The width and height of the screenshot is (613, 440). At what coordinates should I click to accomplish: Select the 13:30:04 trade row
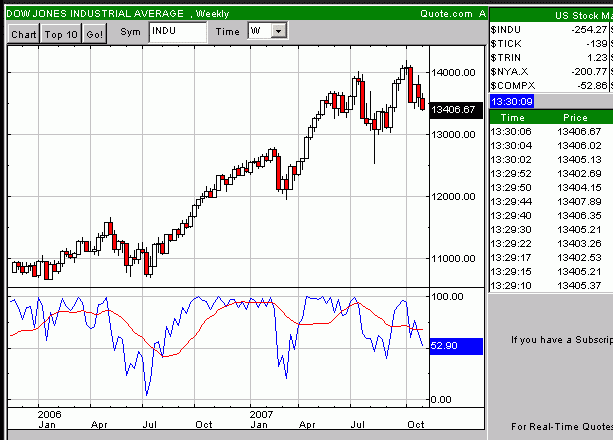[551, 146]
